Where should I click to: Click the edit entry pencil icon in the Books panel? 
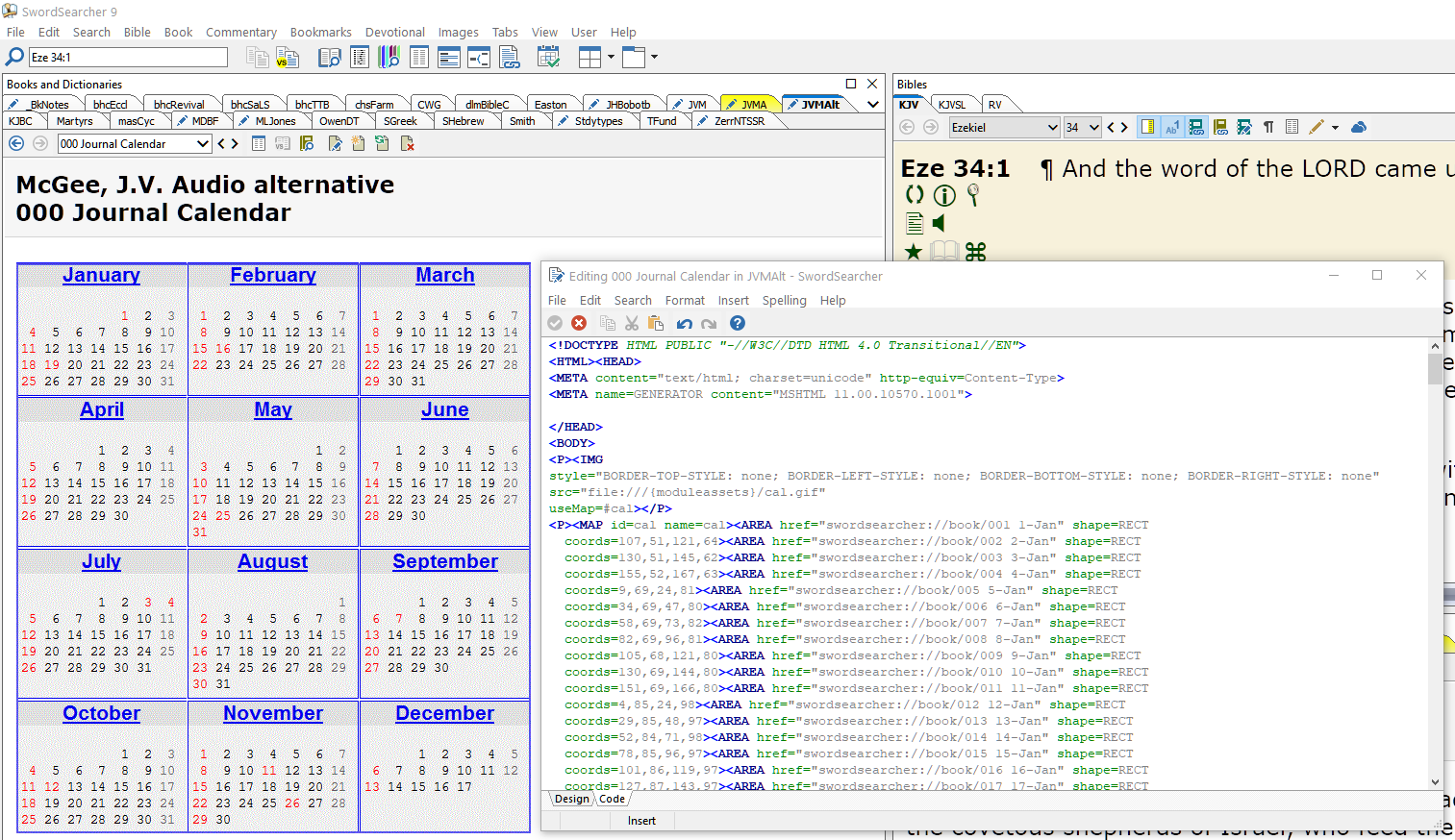click(335, 143)
